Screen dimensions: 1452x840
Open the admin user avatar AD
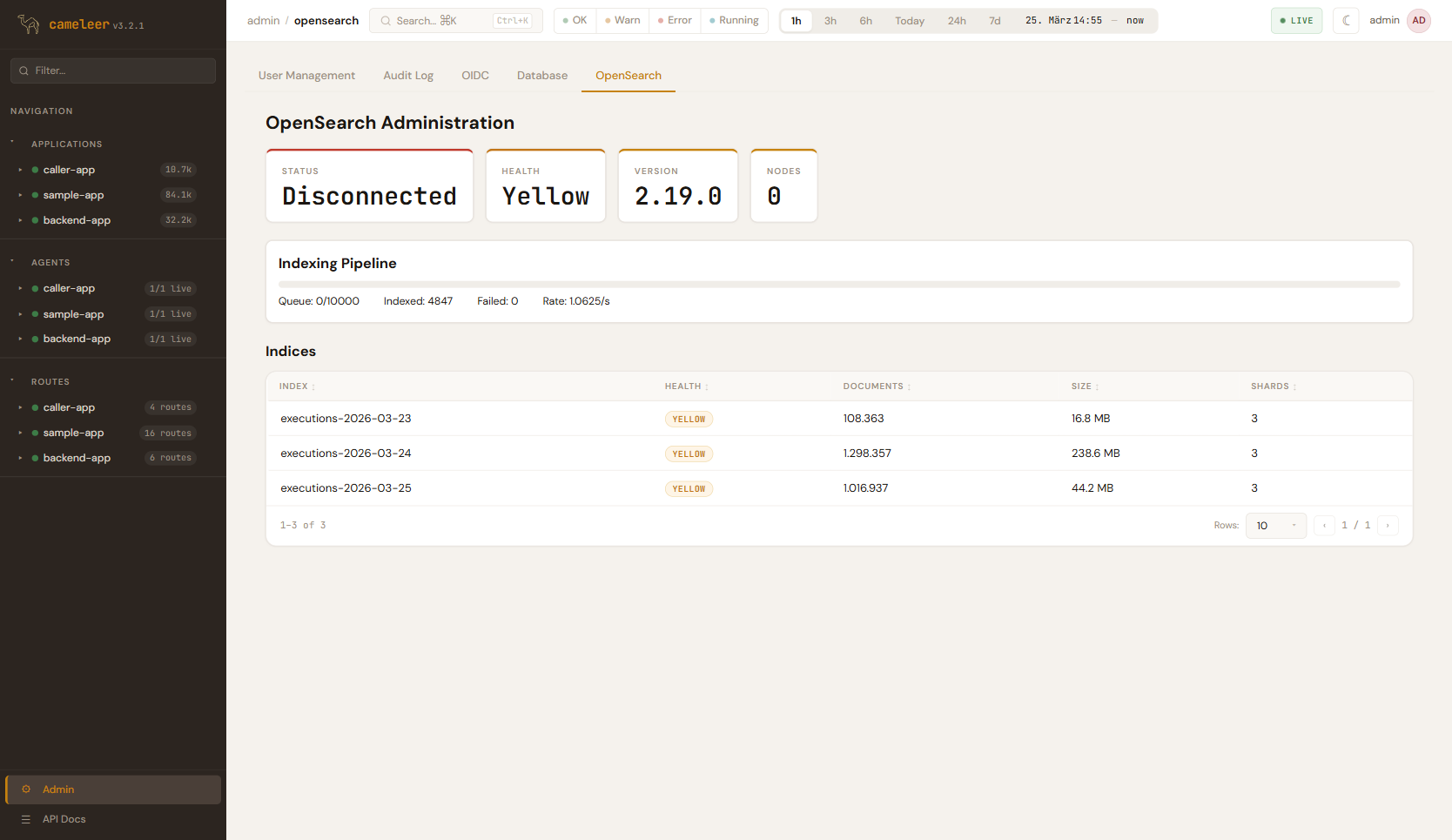click(1419, 21)
